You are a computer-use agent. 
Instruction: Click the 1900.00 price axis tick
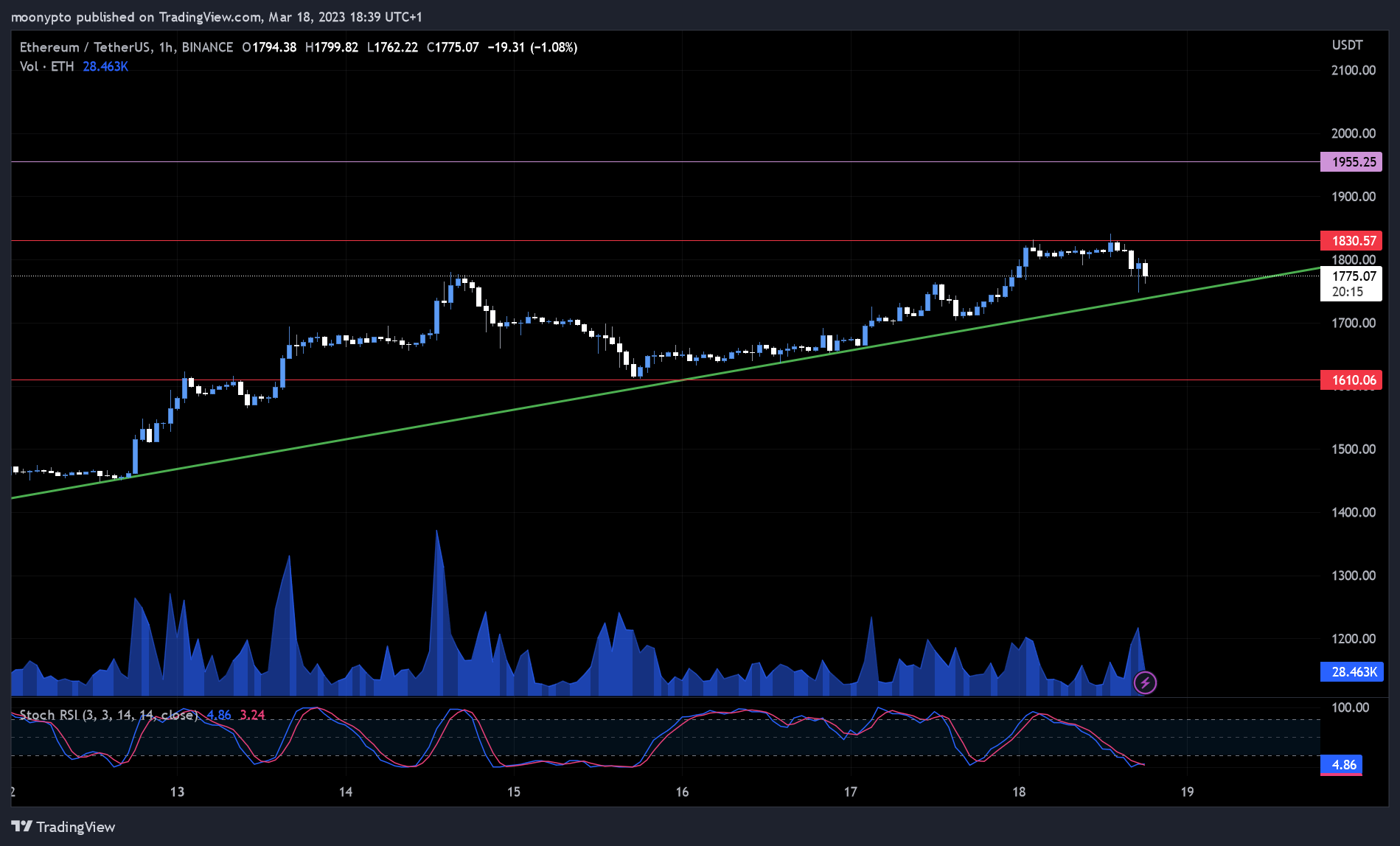click(1354, 197)
